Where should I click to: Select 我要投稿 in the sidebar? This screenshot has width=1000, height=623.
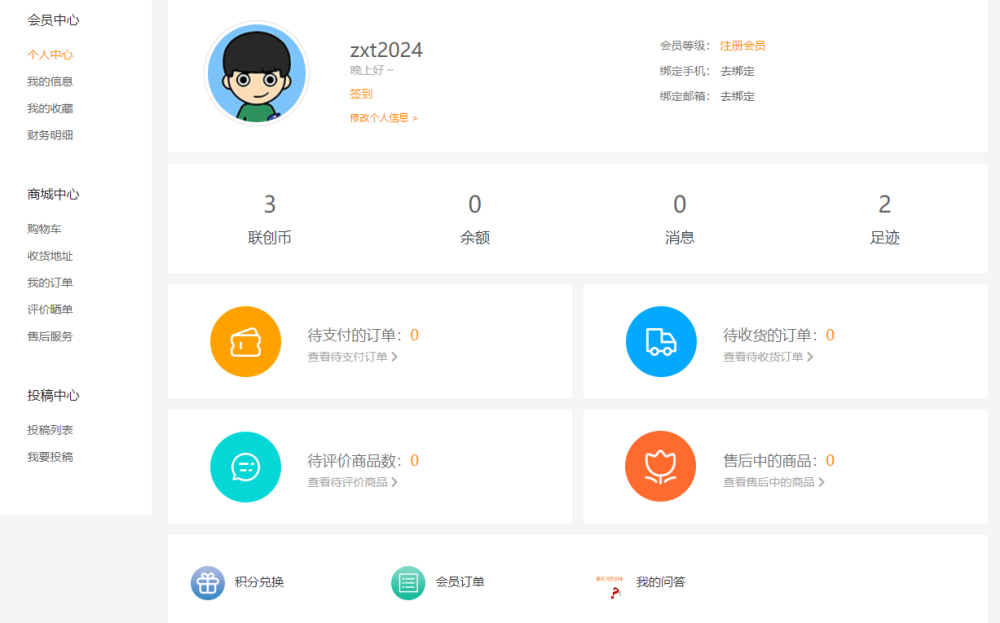(x=50, y=457)
